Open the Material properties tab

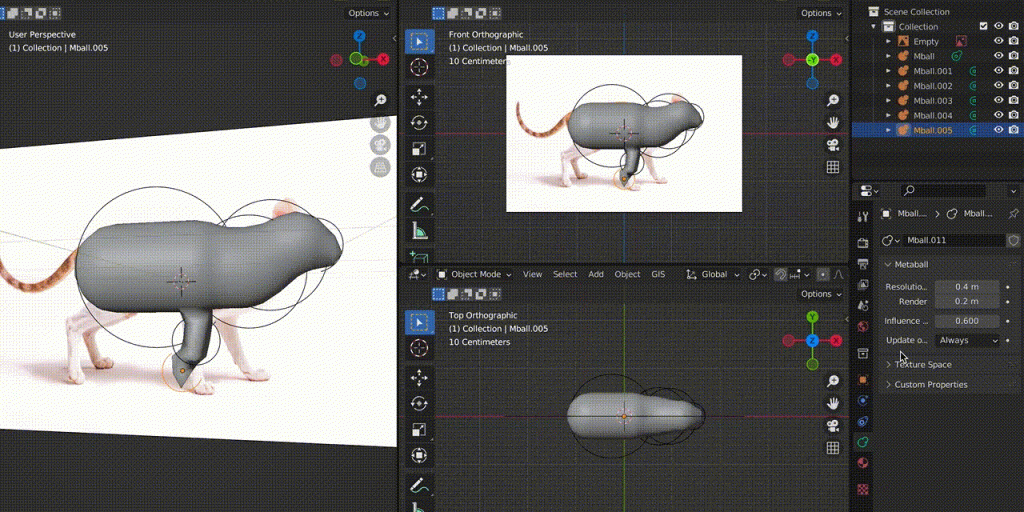(863, 463)
